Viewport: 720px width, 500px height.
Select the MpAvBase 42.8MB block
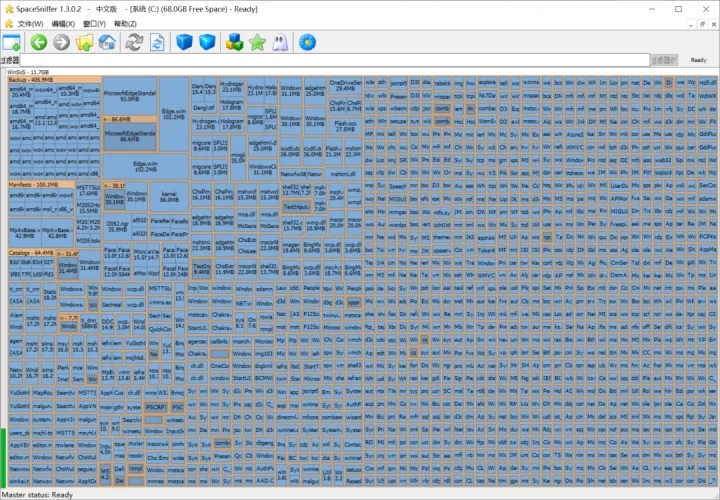[x=57, y=232]
